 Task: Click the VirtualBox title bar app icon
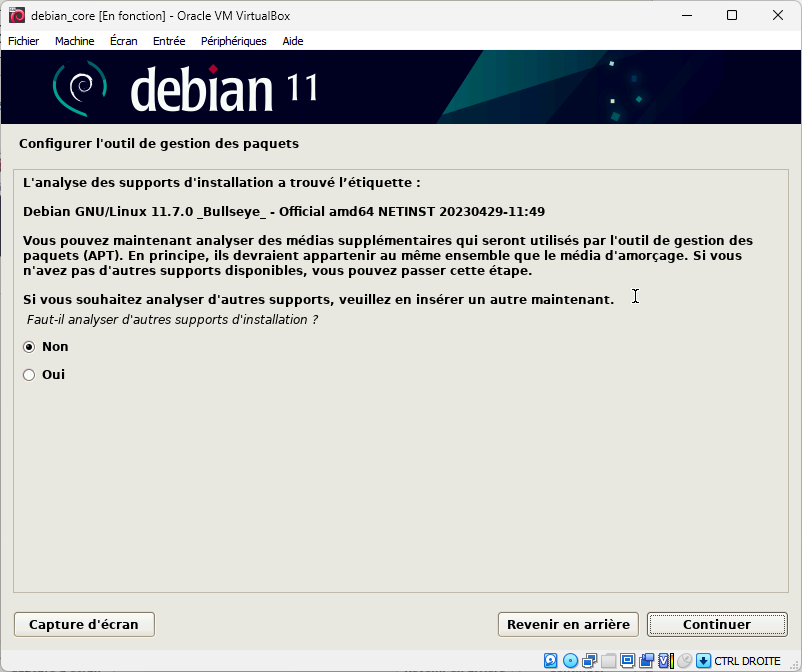[17, 15]
